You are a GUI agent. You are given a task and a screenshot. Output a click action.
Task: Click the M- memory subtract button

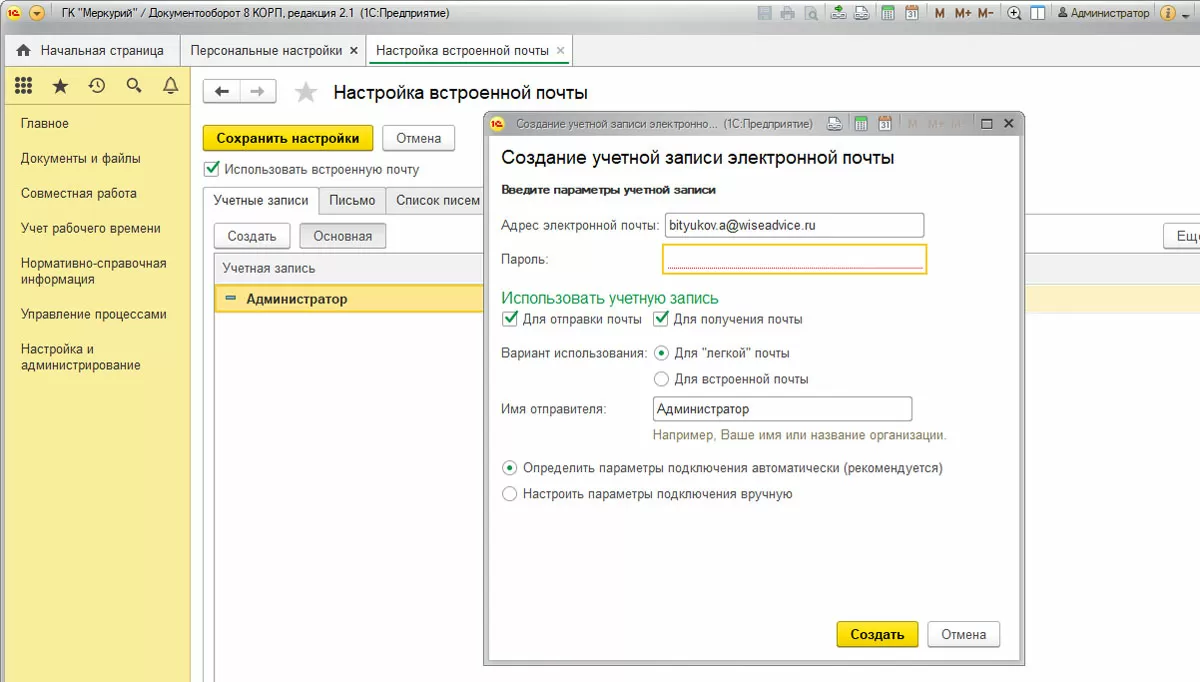[986, 14]
